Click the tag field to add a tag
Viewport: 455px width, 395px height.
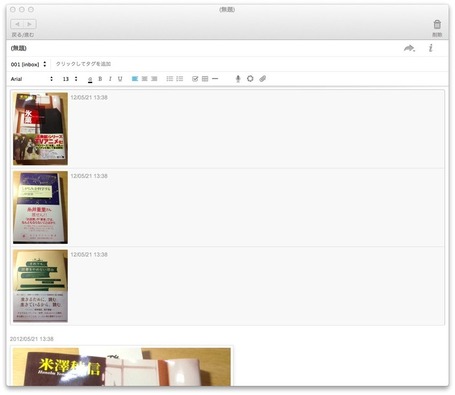click(83, 64)
